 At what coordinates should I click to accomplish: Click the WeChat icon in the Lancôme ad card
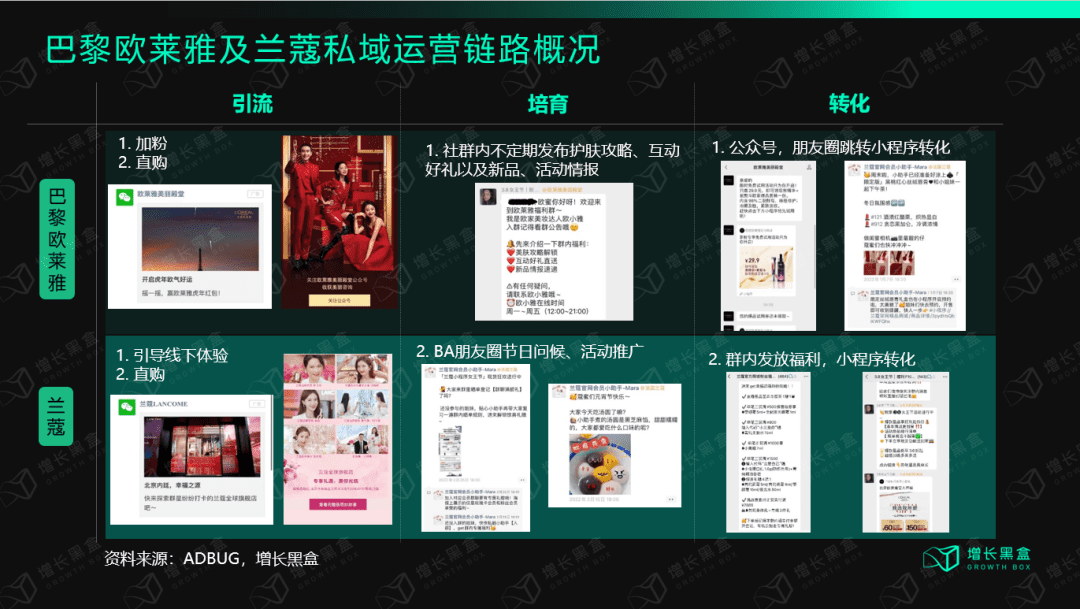coord(127,405)
